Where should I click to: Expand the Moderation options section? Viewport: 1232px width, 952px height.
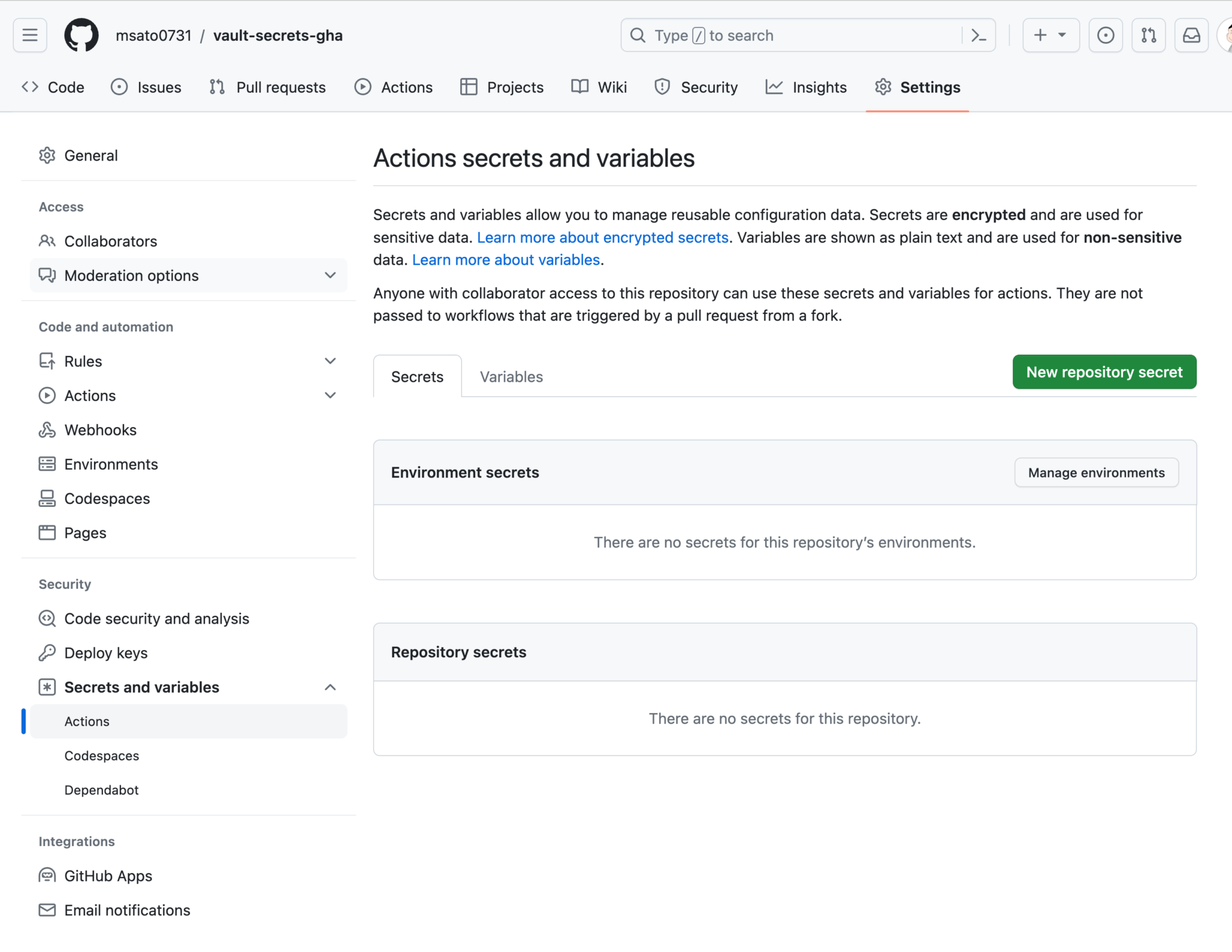point(330,275)
